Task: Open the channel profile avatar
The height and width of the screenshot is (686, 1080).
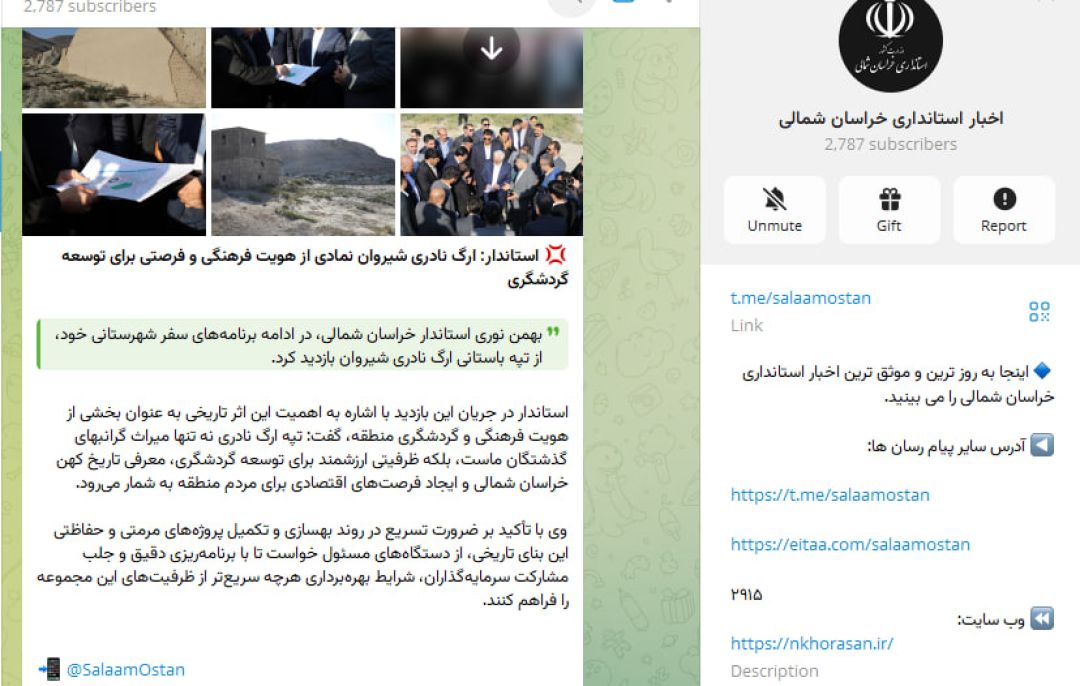Action: click(x=891, y=43)
